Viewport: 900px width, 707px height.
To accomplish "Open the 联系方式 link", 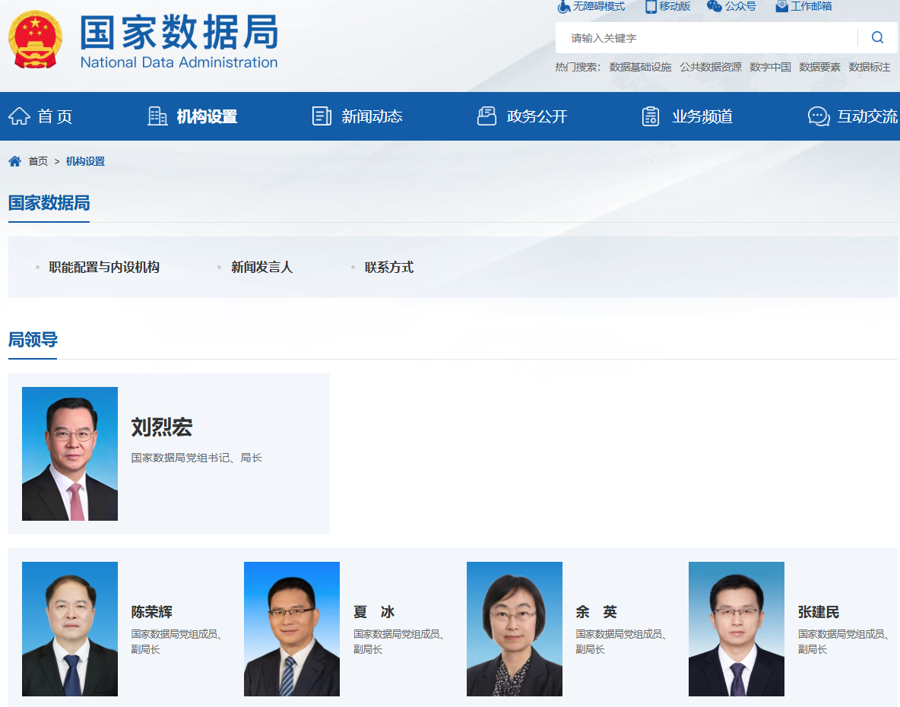I will [x=389, y=267].
